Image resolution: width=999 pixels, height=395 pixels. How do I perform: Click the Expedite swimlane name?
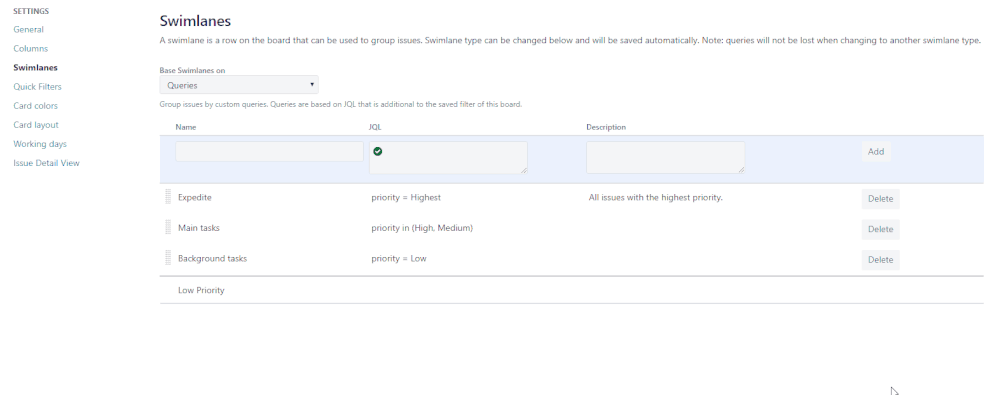click(x=195, y=198)
